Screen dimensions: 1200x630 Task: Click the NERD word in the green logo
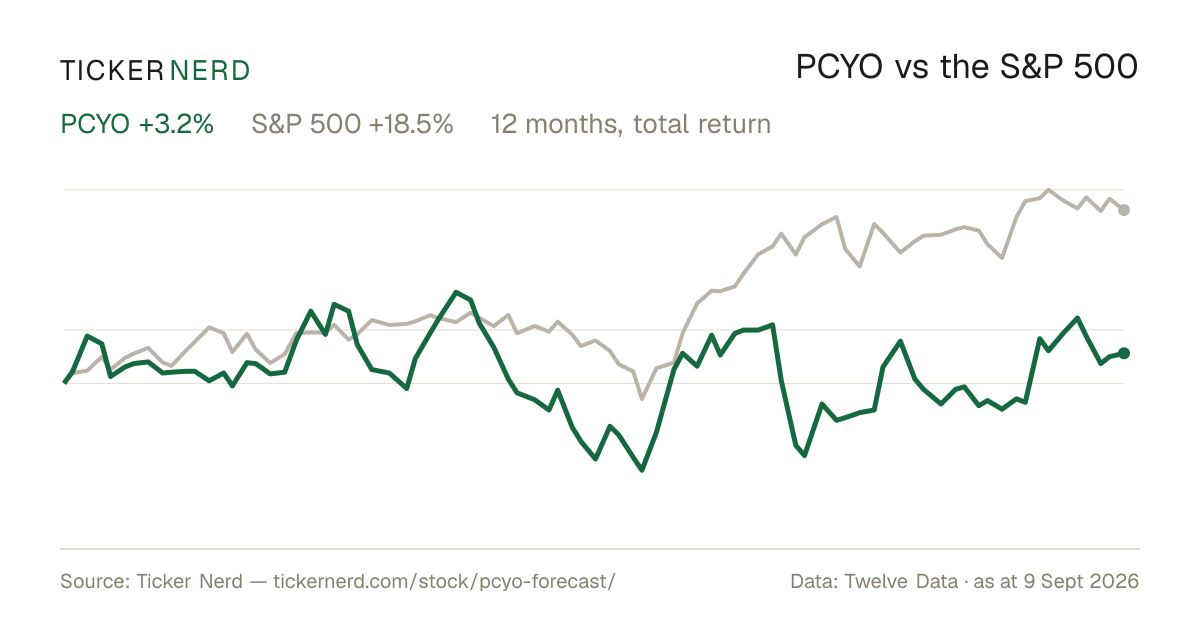click(210, 70)
